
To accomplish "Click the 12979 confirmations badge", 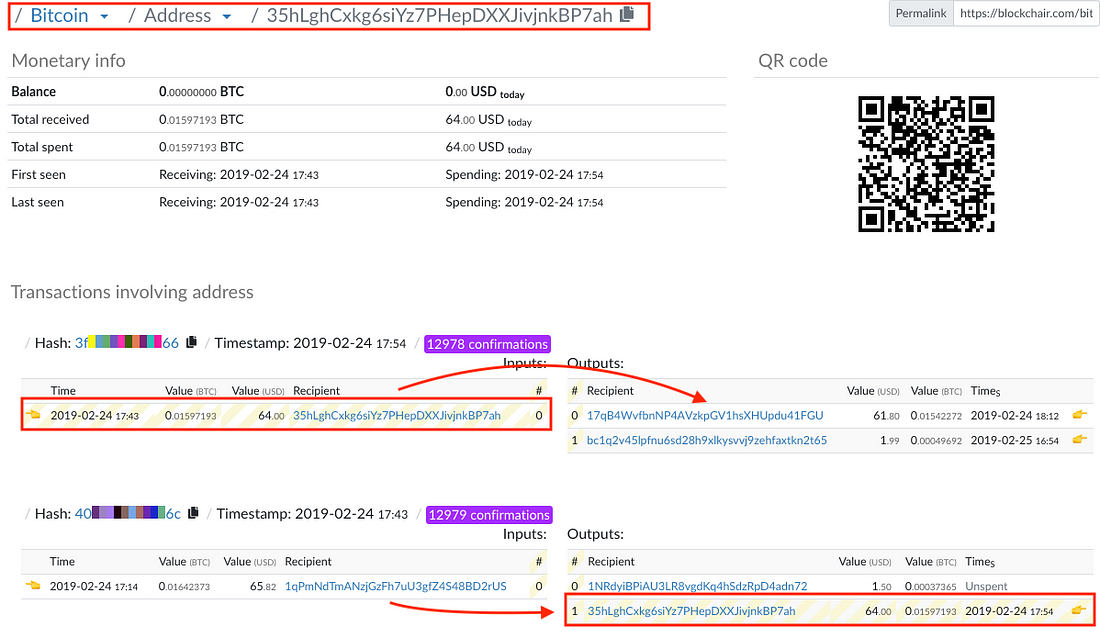I will [489, 515].
